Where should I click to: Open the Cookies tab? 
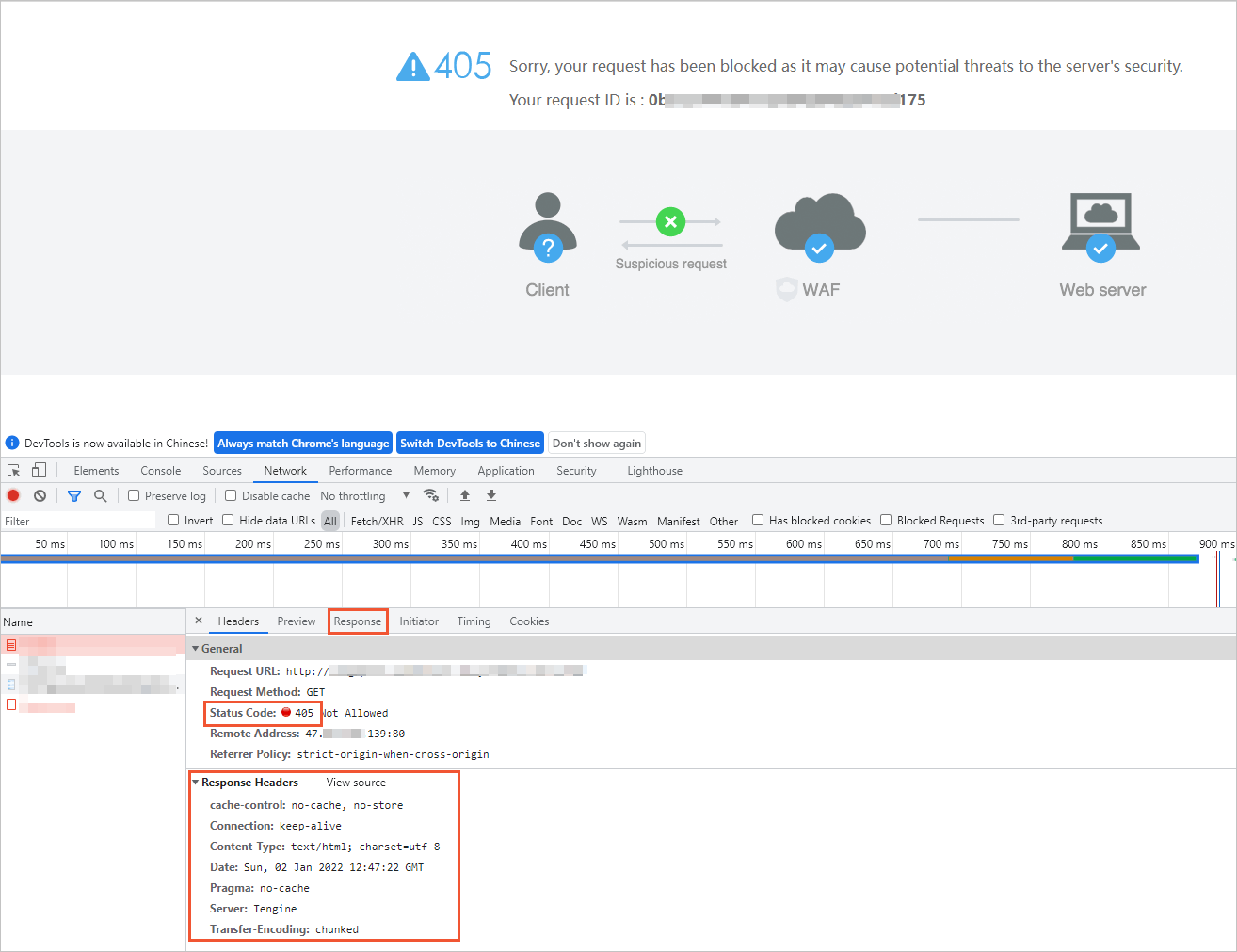[529, 621]
